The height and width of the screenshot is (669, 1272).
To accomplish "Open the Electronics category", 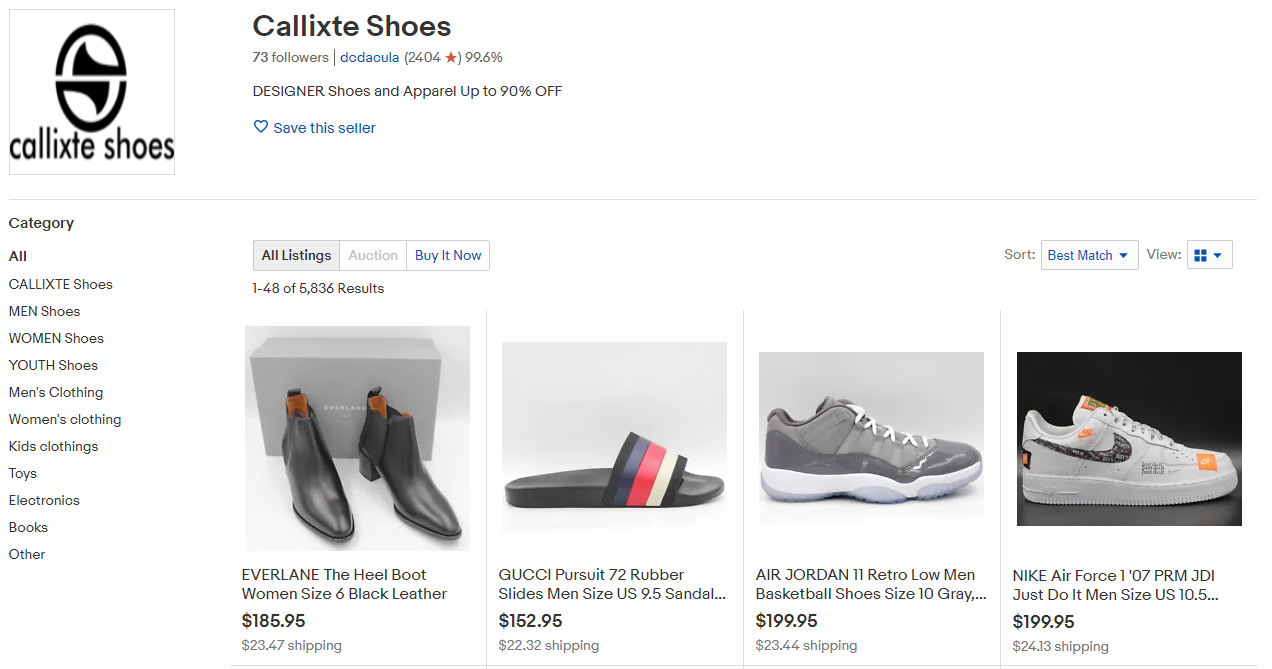I will tap(43, 500).
